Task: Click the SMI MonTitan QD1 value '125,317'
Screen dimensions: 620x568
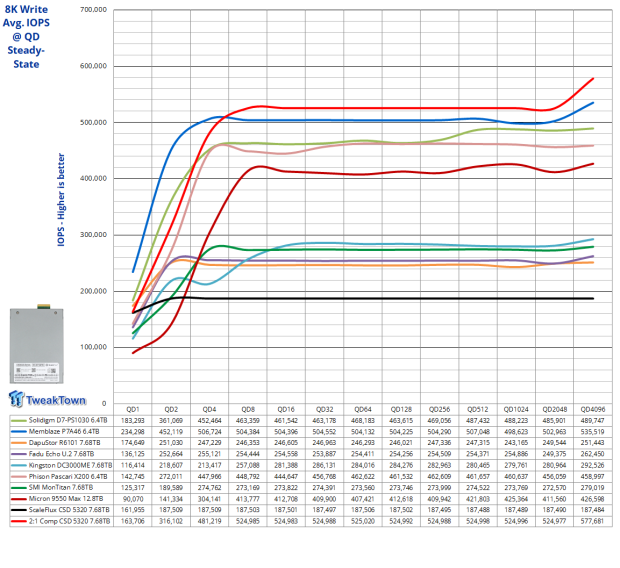Action: click(x=132, y=487)
